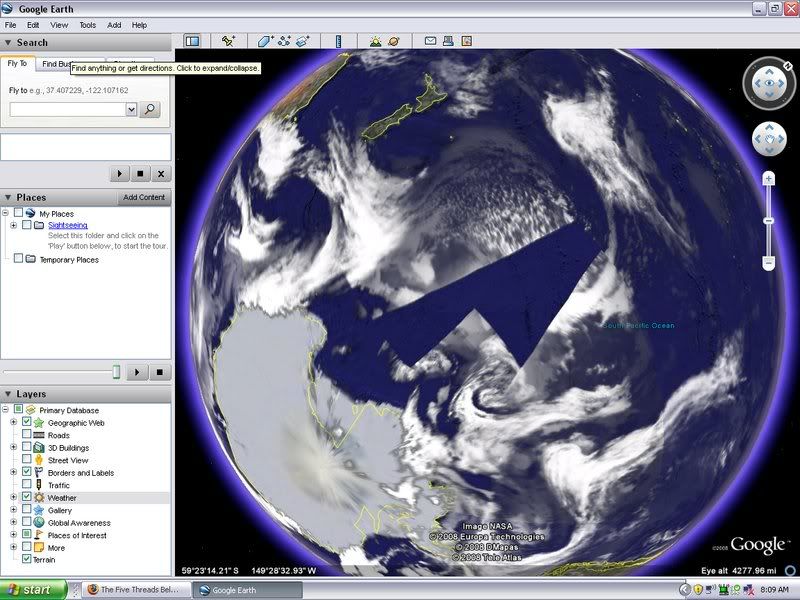Click the Places tour time slider handle

pyautogui.click(x=116, y=372)
